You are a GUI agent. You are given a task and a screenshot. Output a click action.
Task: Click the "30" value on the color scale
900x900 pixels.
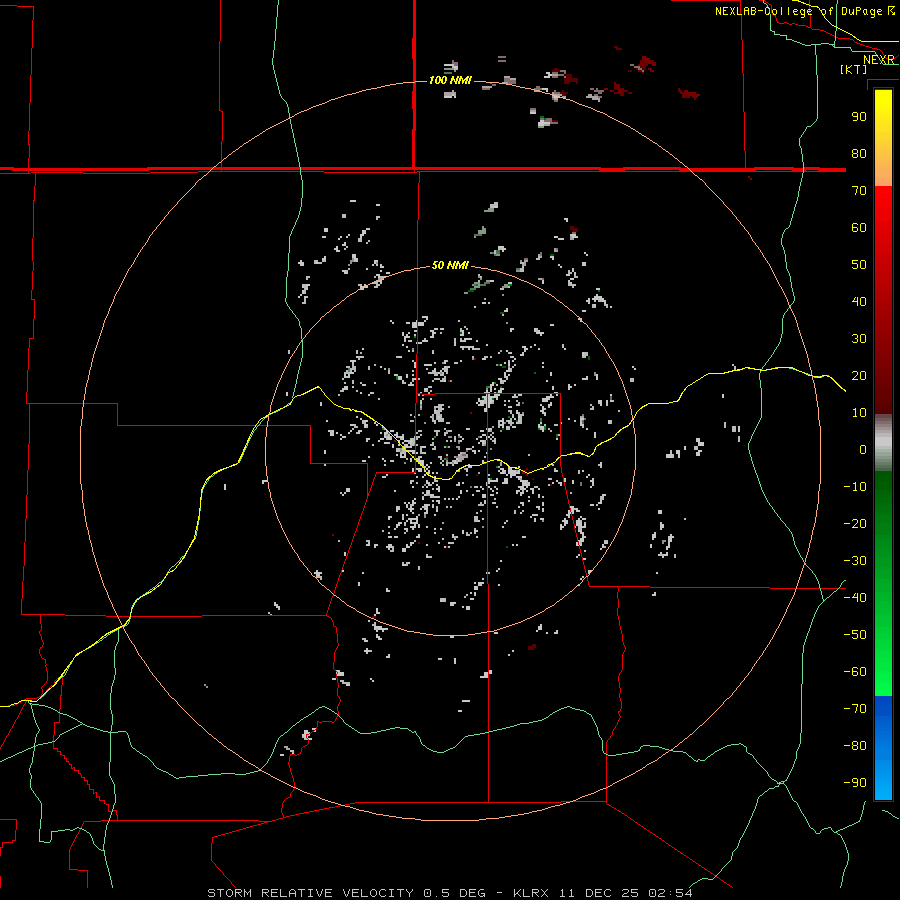coord(859,339)
